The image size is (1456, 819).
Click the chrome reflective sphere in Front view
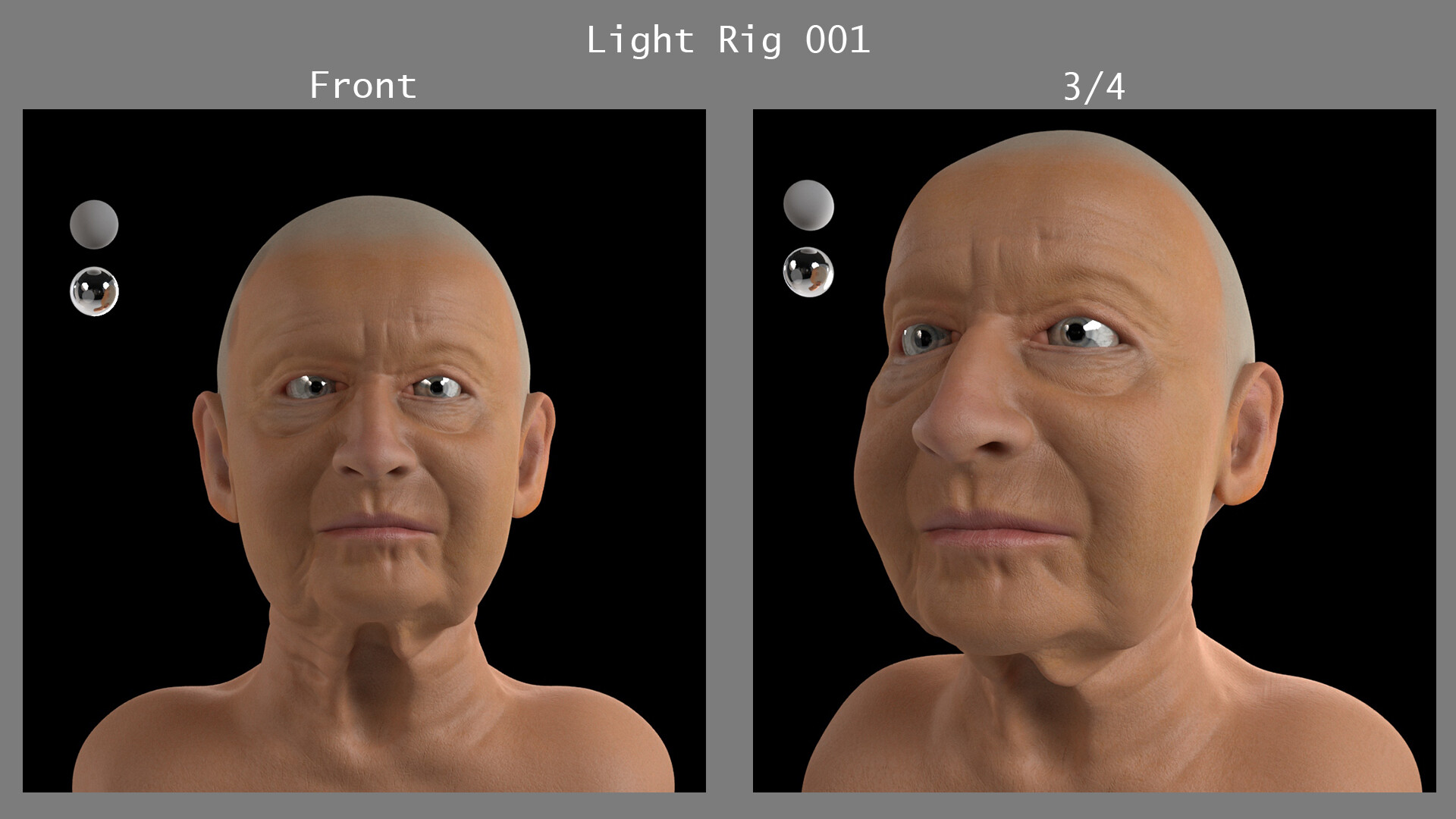pyautogui.click(x=96, y=292)
